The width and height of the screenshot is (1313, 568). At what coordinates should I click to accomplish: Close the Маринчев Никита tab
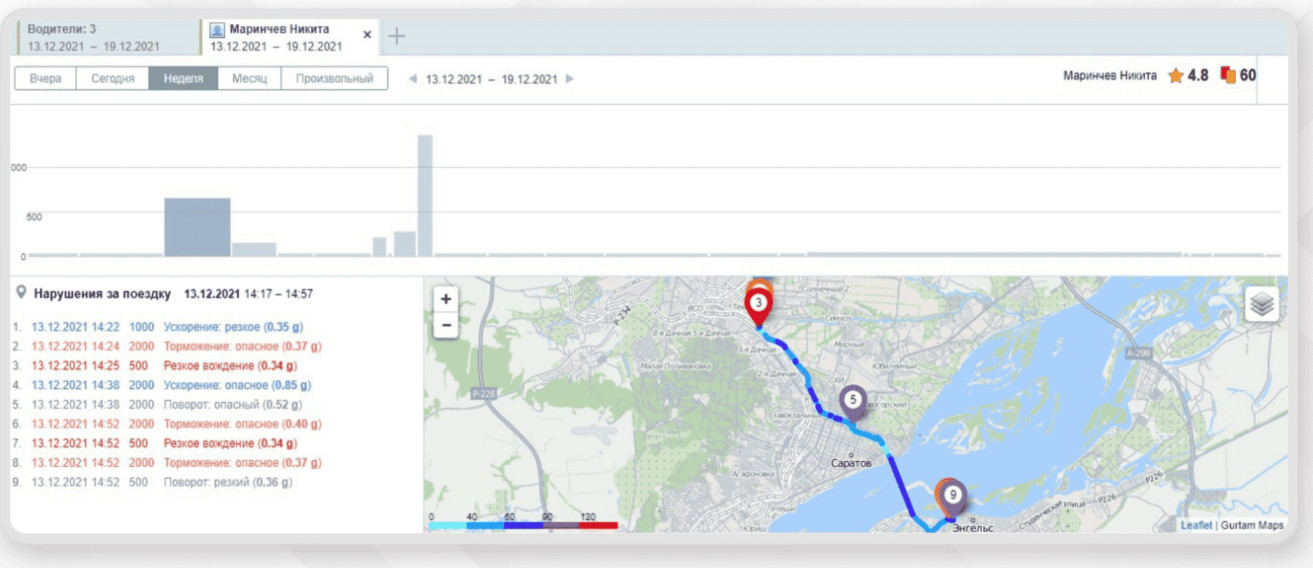367,35
